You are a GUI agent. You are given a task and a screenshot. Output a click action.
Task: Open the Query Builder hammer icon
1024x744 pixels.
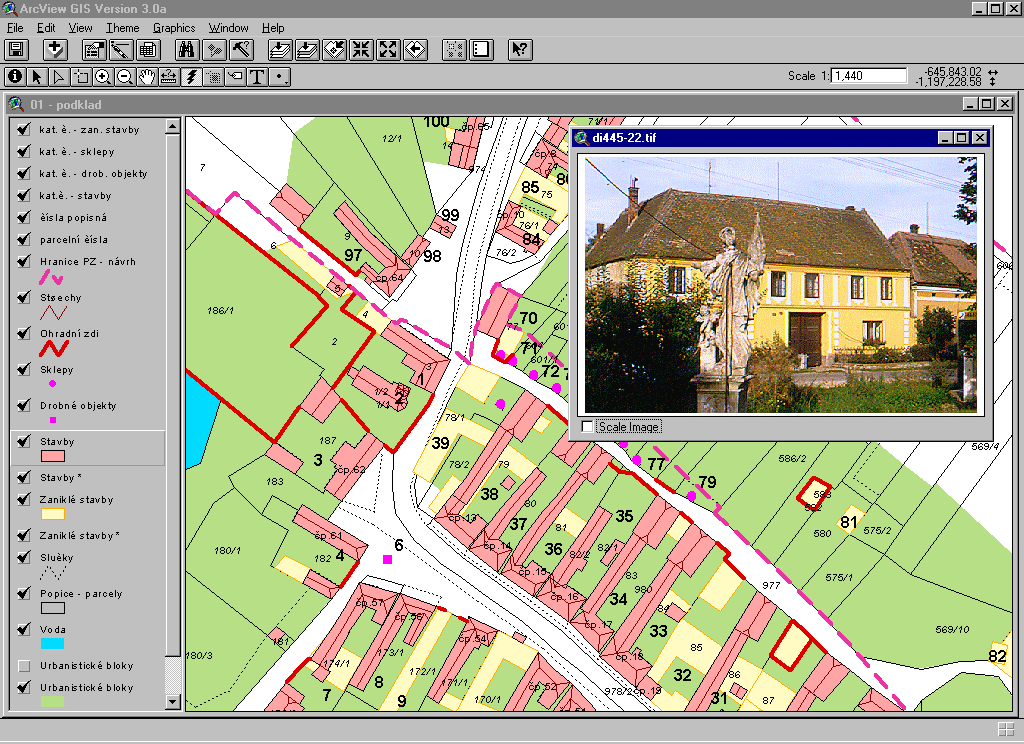(241, 50)
